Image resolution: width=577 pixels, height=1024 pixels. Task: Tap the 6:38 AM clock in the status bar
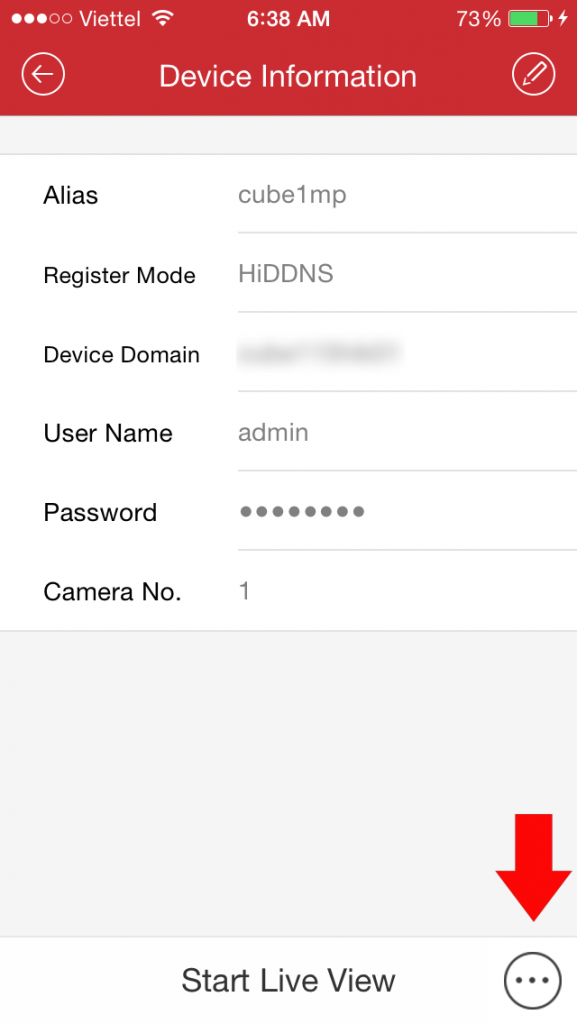click(x=288, y=18)
